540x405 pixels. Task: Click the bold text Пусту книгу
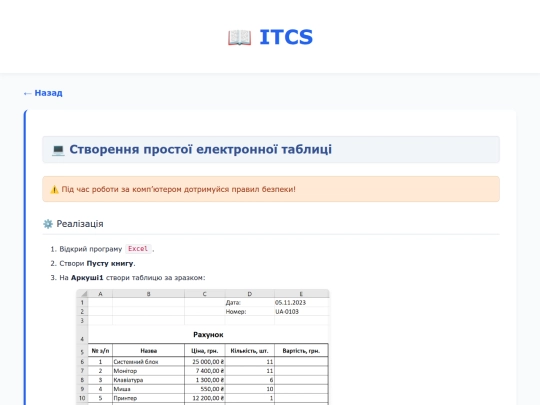pos(110,263)
